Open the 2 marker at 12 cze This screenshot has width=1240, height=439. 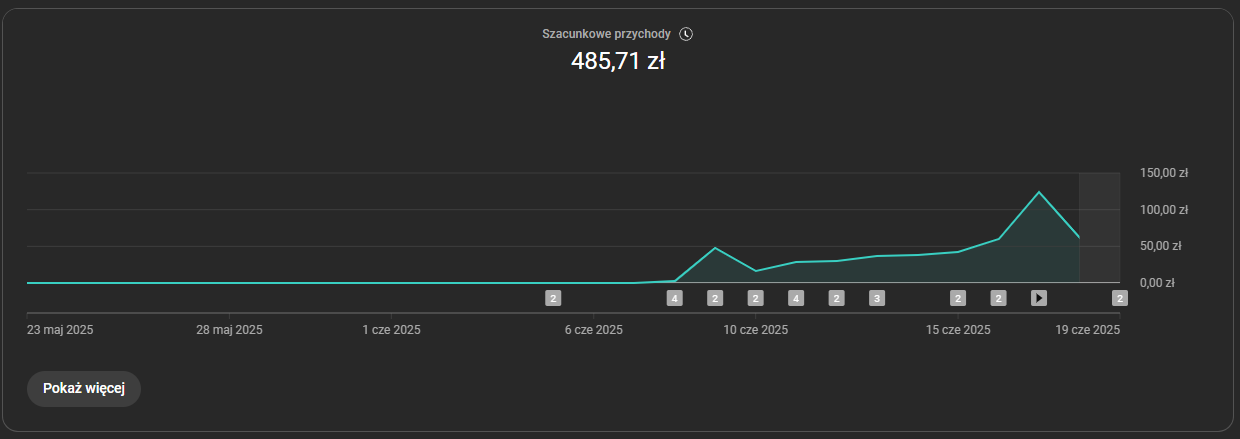pyautogui.click(x=837, y=297)
